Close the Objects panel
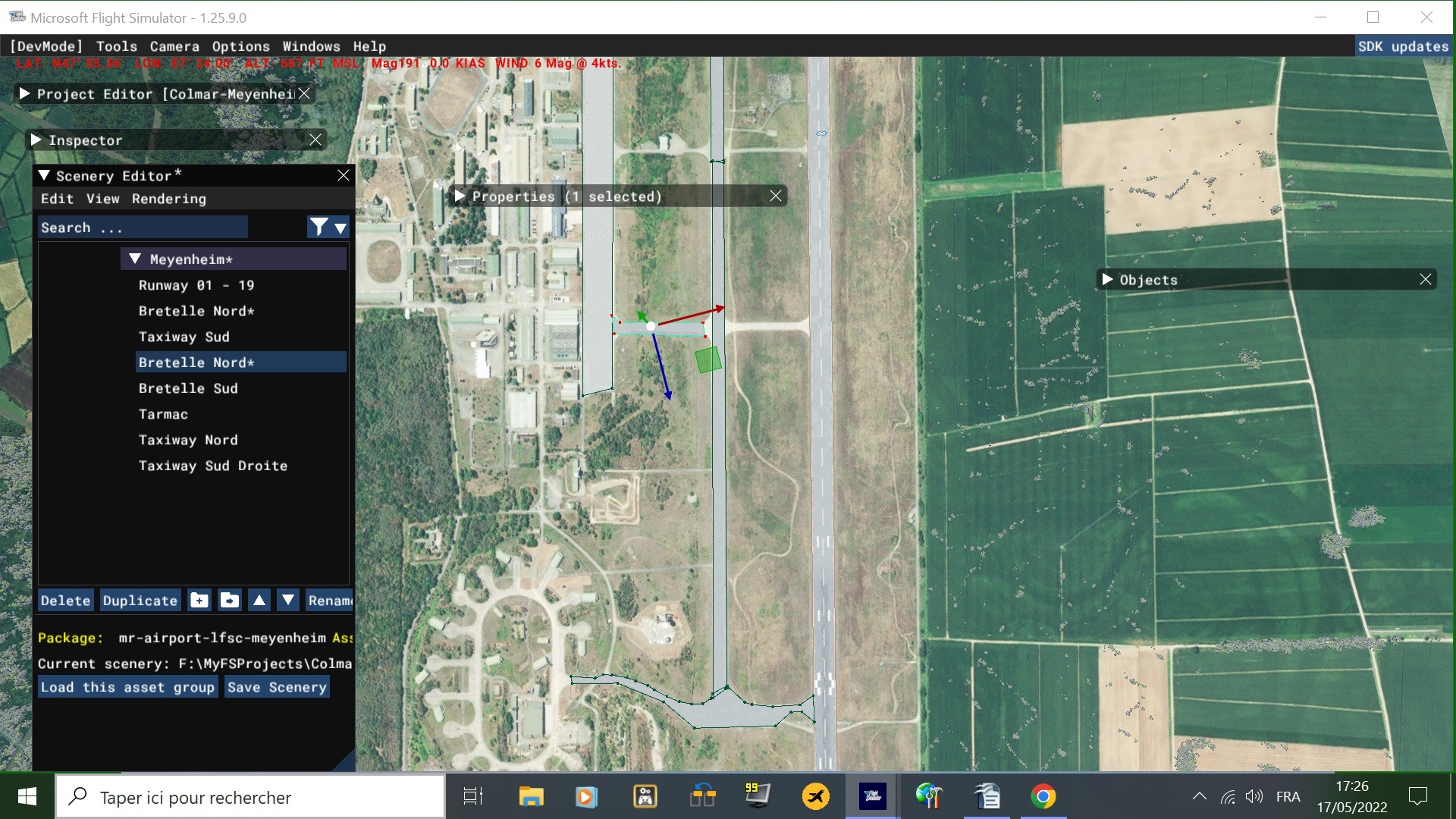Screen dimensions: 1456x819 coord(1426,280)
